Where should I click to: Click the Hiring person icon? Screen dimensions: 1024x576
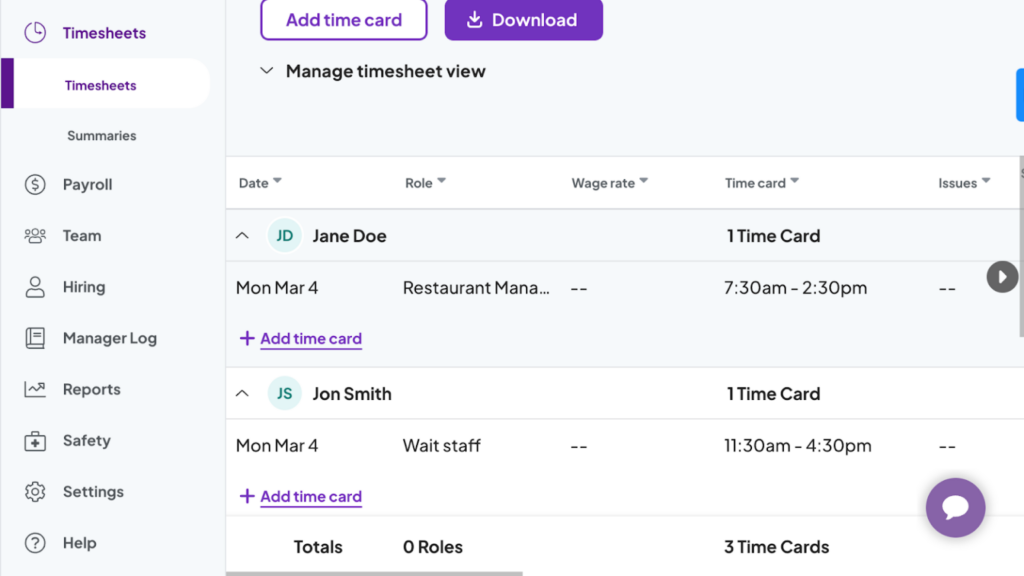[x=34, y=286]
